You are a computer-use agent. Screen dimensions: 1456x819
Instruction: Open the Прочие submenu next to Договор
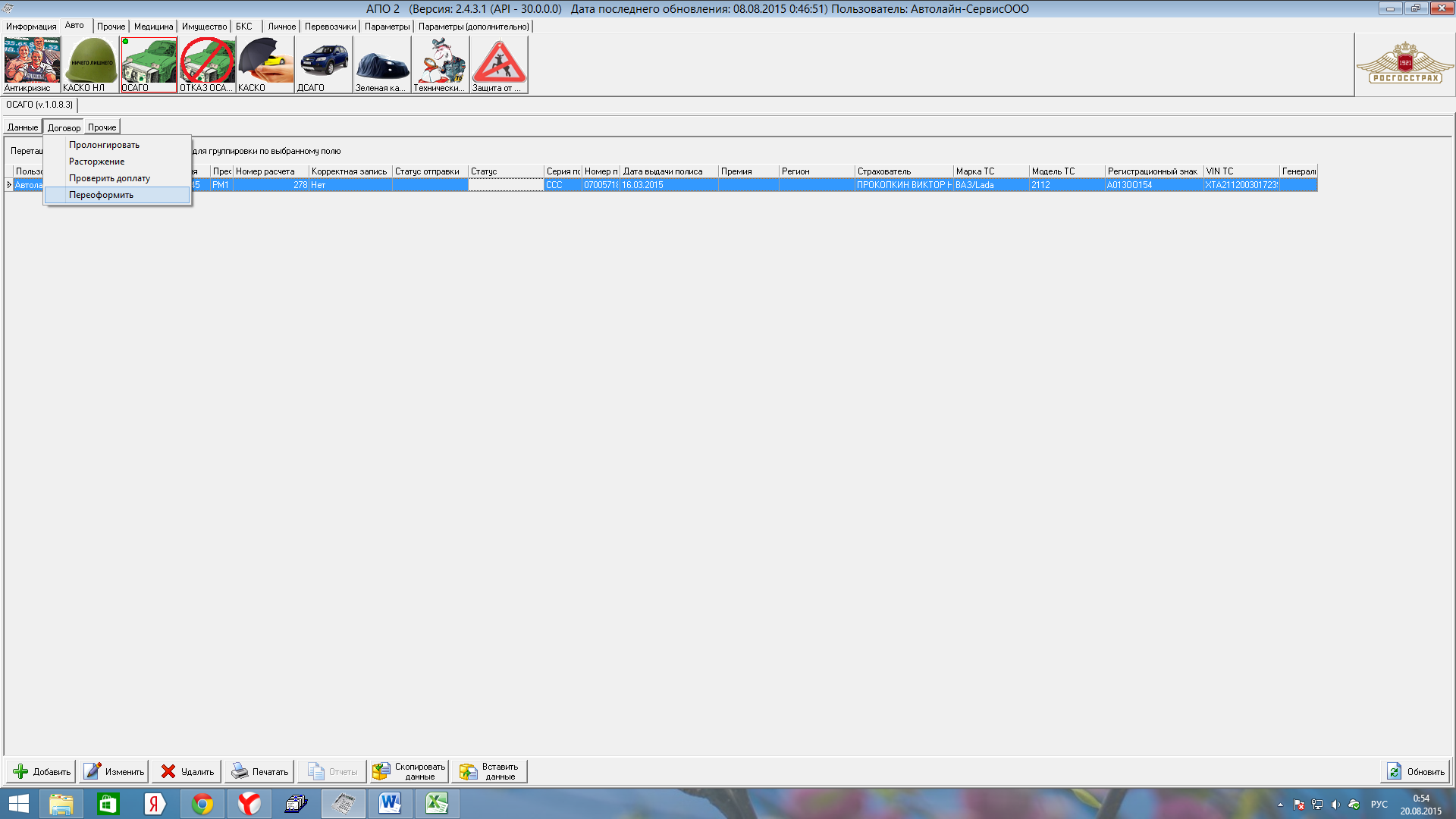pos(102,127)
